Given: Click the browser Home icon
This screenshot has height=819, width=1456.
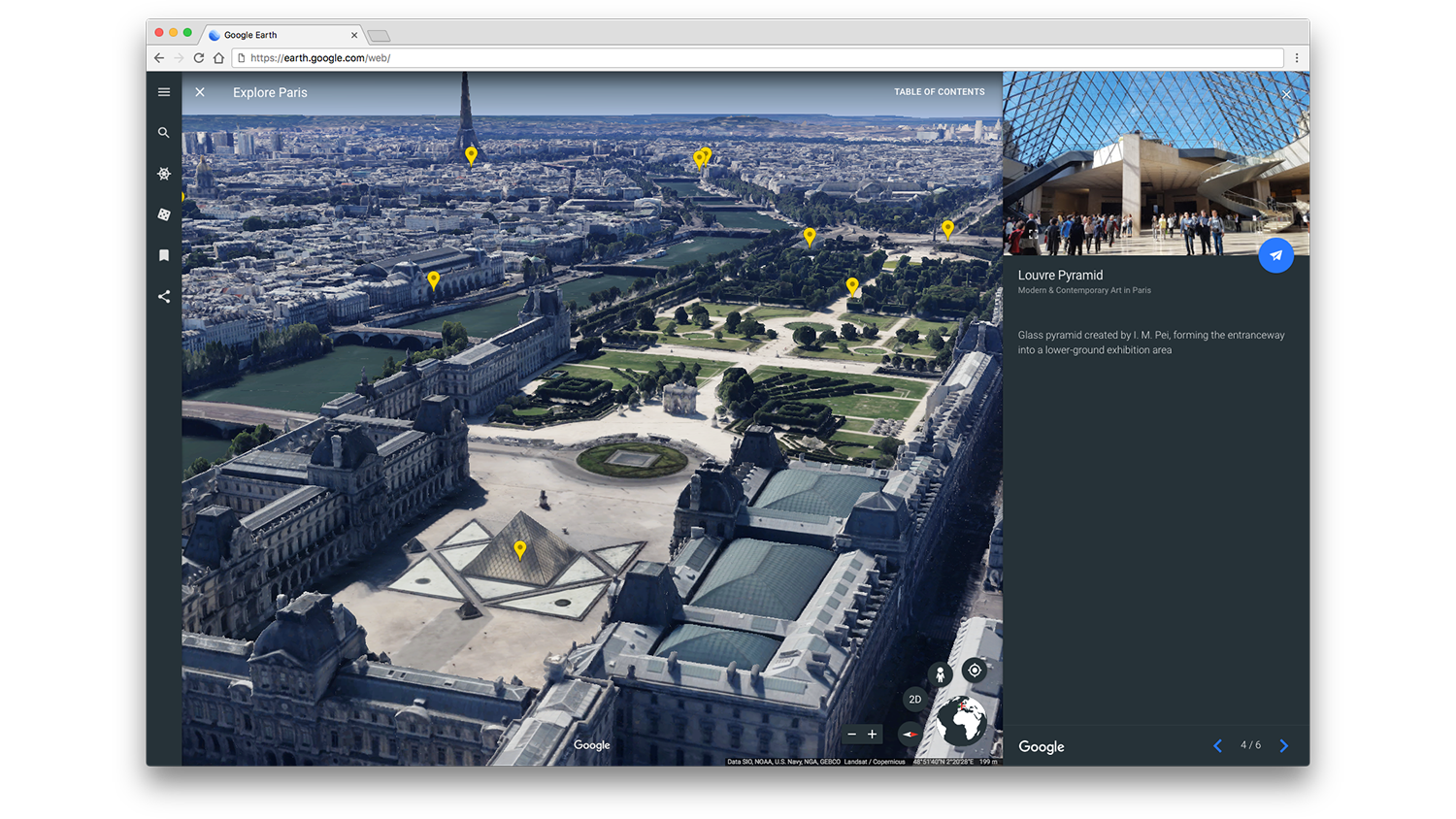Looking at the screenshot, I should pos(218,58).
